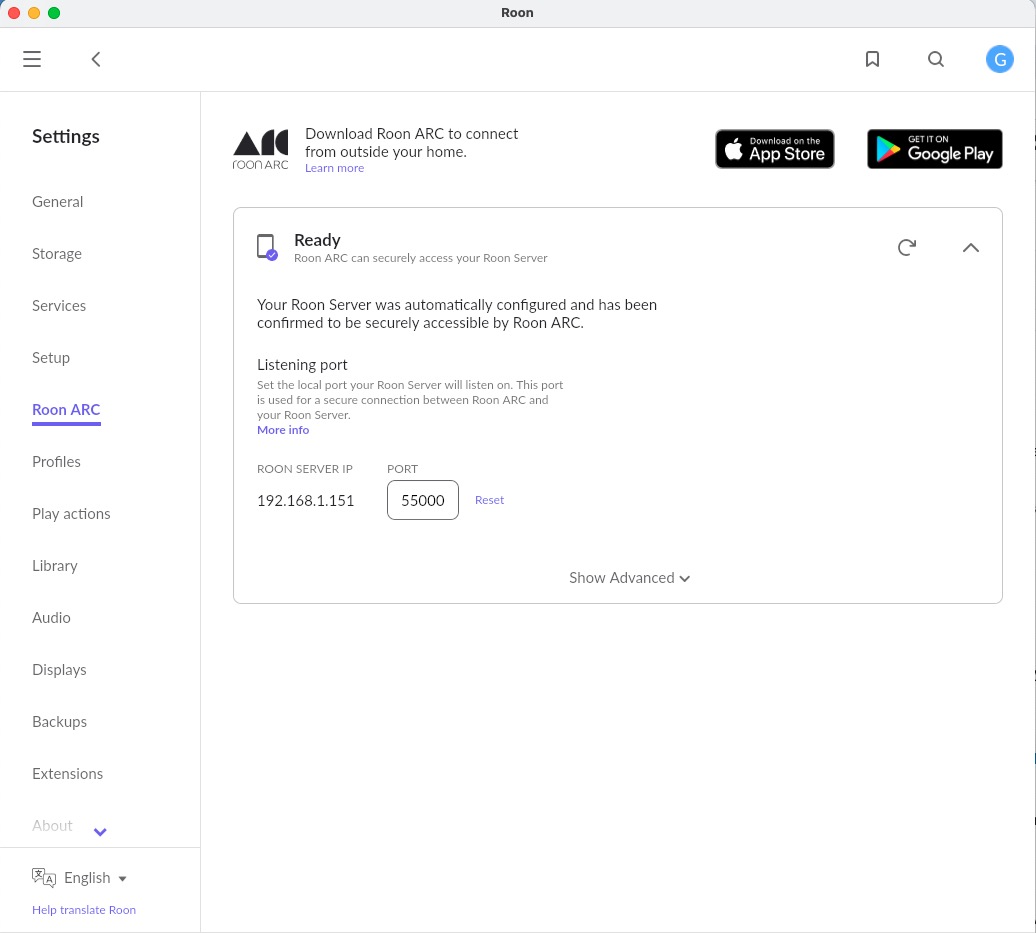Open About settings
Screen dimensions: 1036x933
coord(52,825)
